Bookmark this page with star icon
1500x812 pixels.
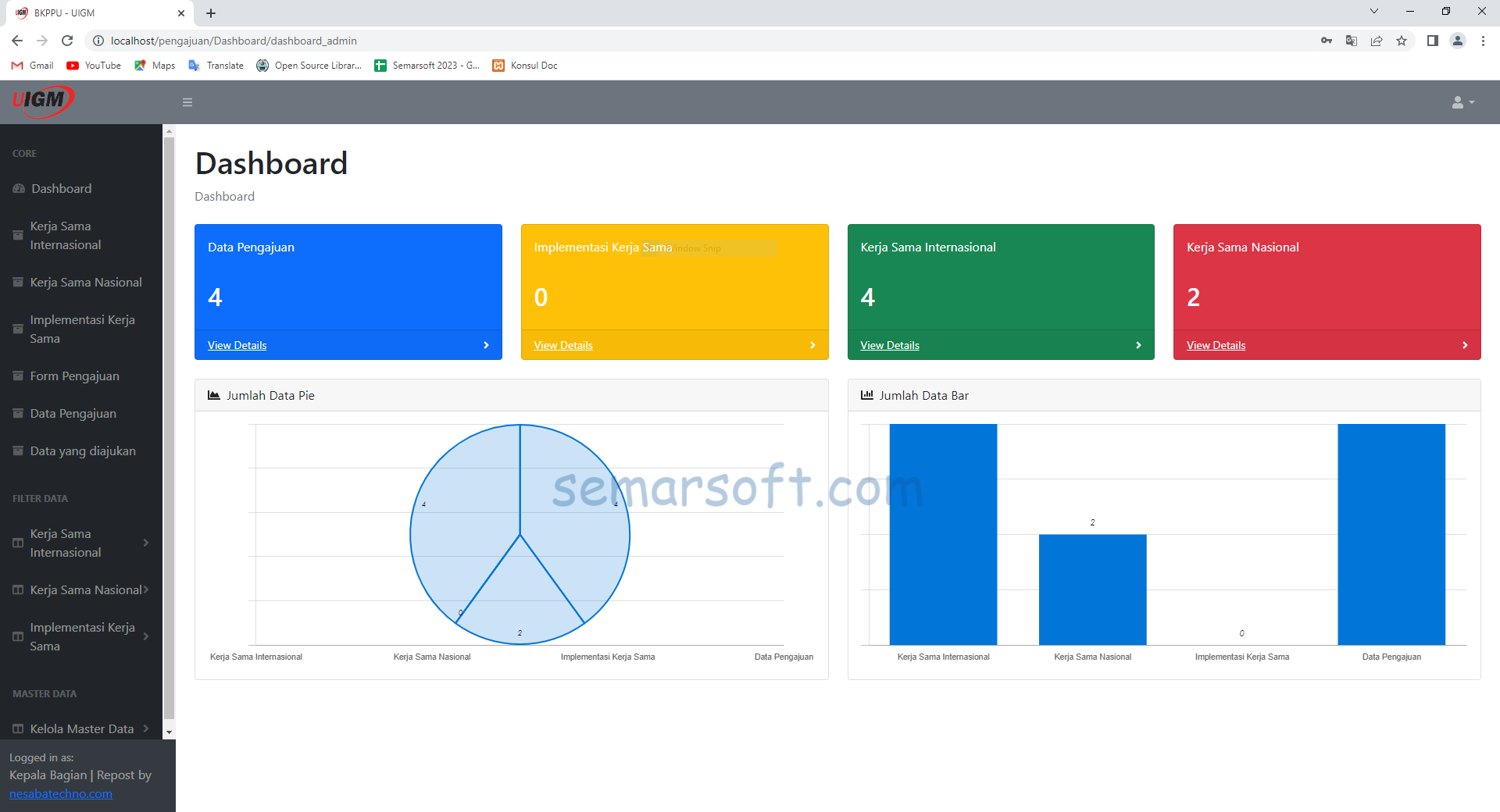pyautogui.click(x=1402, y=41)
